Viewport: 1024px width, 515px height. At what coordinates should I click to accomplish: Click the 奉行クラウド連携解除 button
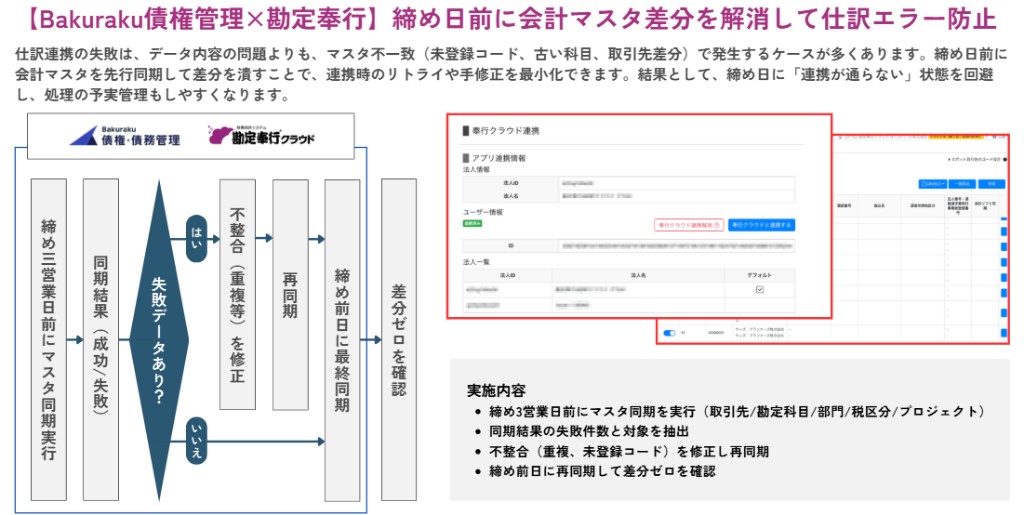coord(688,225)
